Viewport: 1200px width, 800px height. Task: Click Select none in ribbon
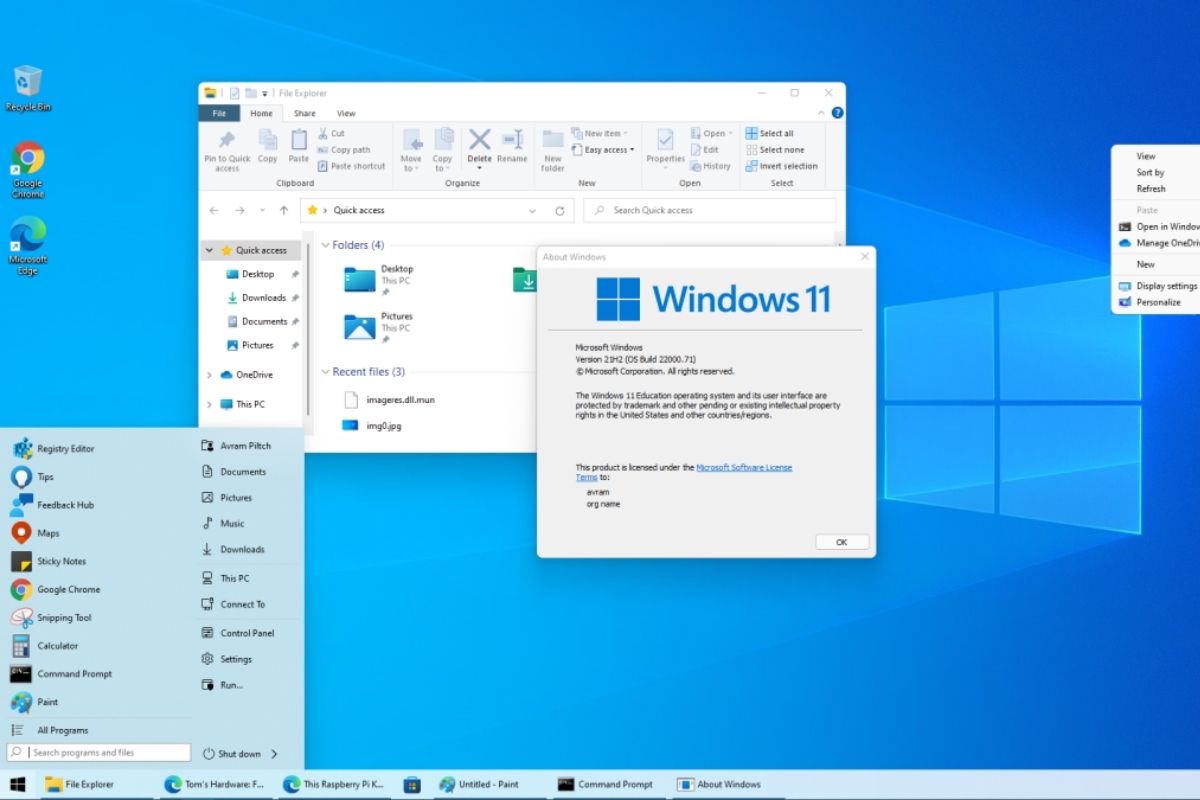coord(775,150)
